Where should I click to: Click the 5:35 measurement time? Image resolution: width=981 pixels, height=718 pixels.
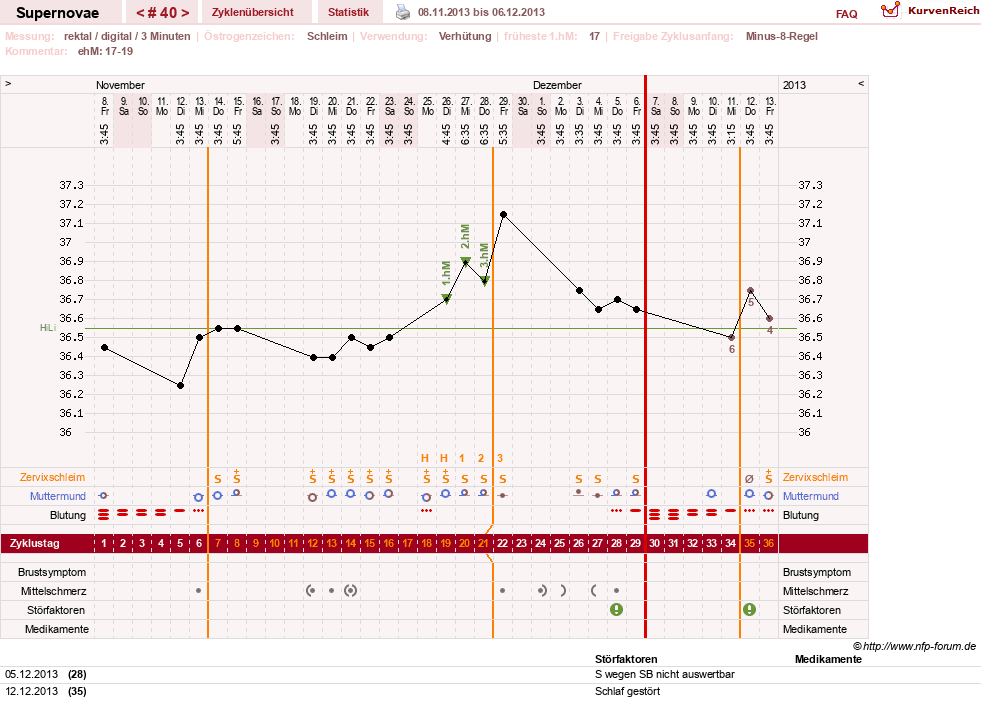(504, 134)
